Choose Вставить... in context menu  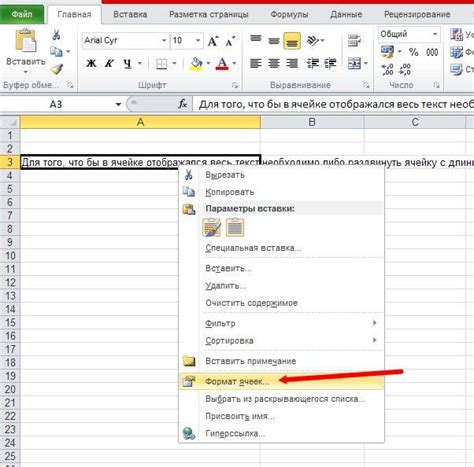(281, 268)
